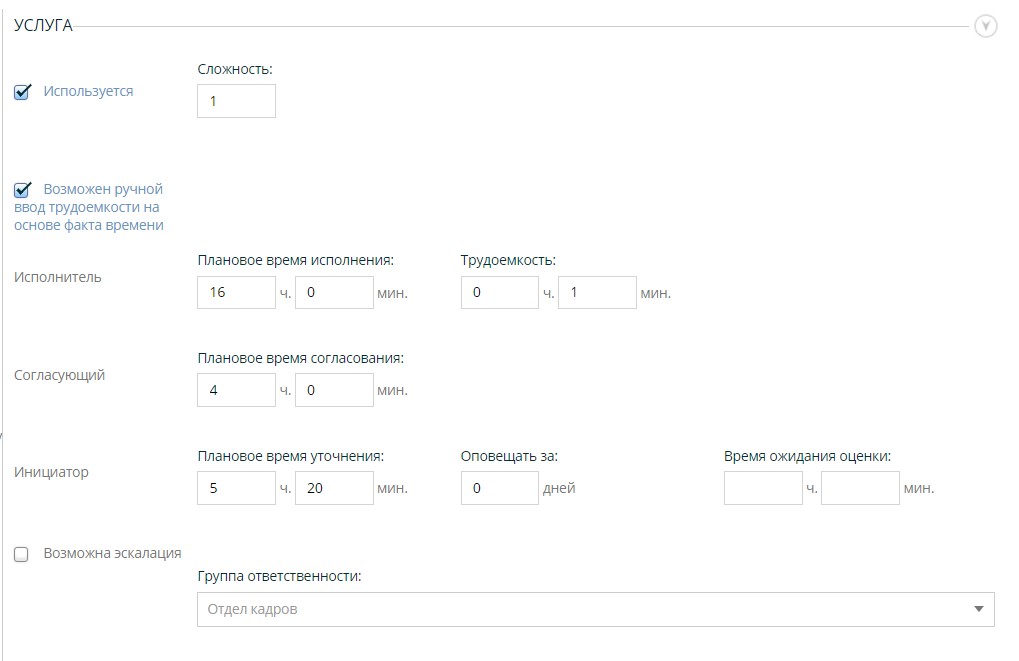Image resolution: width=1019 pixels, height=661 pixels.
Task: Click the planned execution minutes field
Action: tap(334, 293)
